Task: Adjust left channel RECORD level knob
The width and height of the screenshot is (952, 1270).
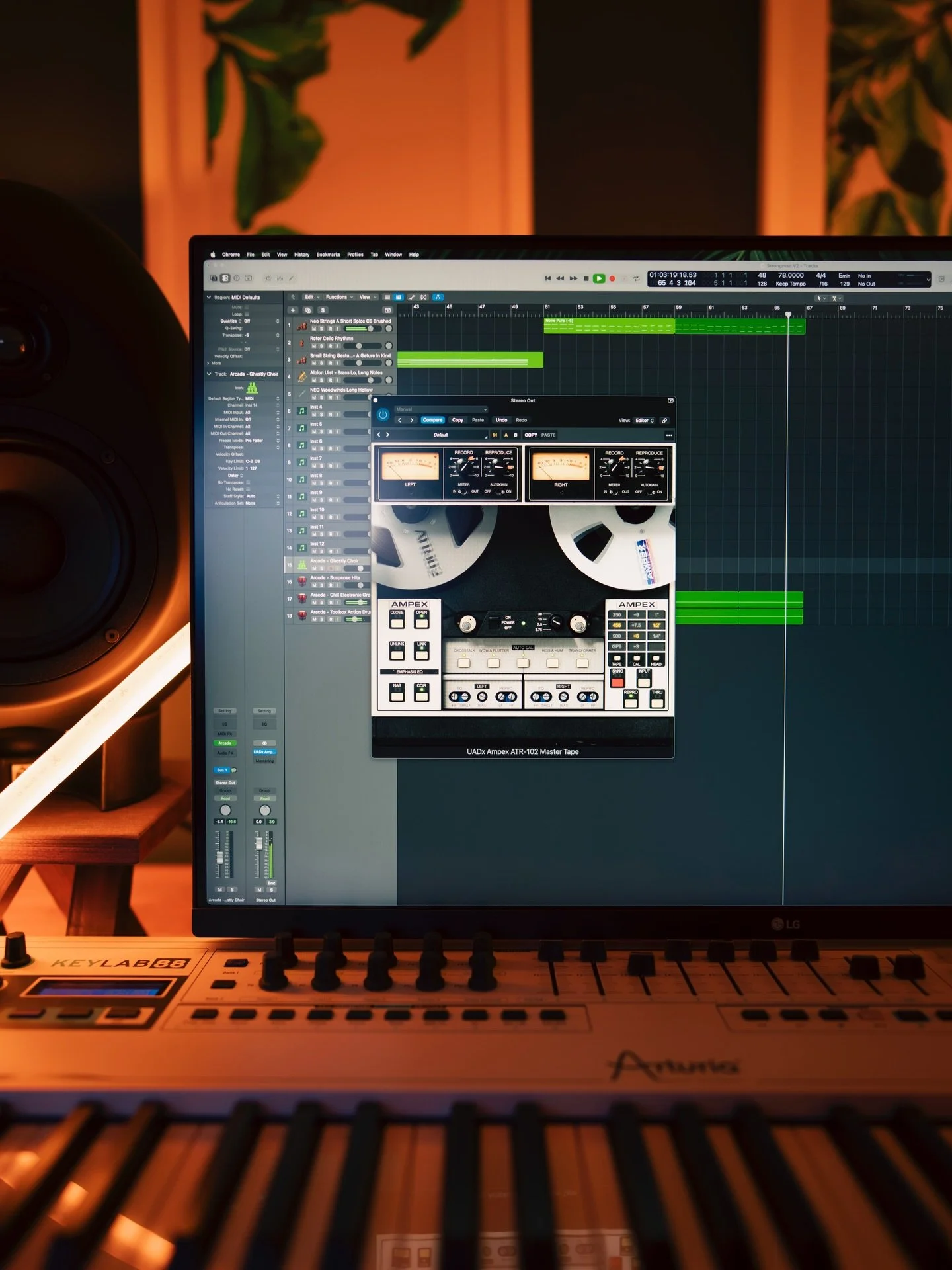Action: click(464, 467)
